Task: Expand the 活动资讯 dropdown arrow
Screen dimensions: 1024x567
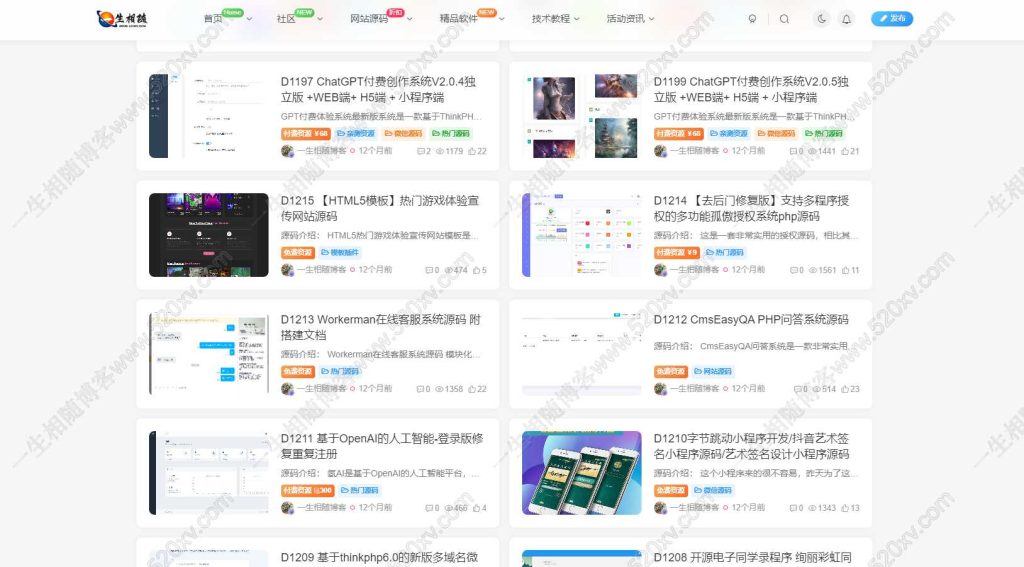Action: pos(651,19)
